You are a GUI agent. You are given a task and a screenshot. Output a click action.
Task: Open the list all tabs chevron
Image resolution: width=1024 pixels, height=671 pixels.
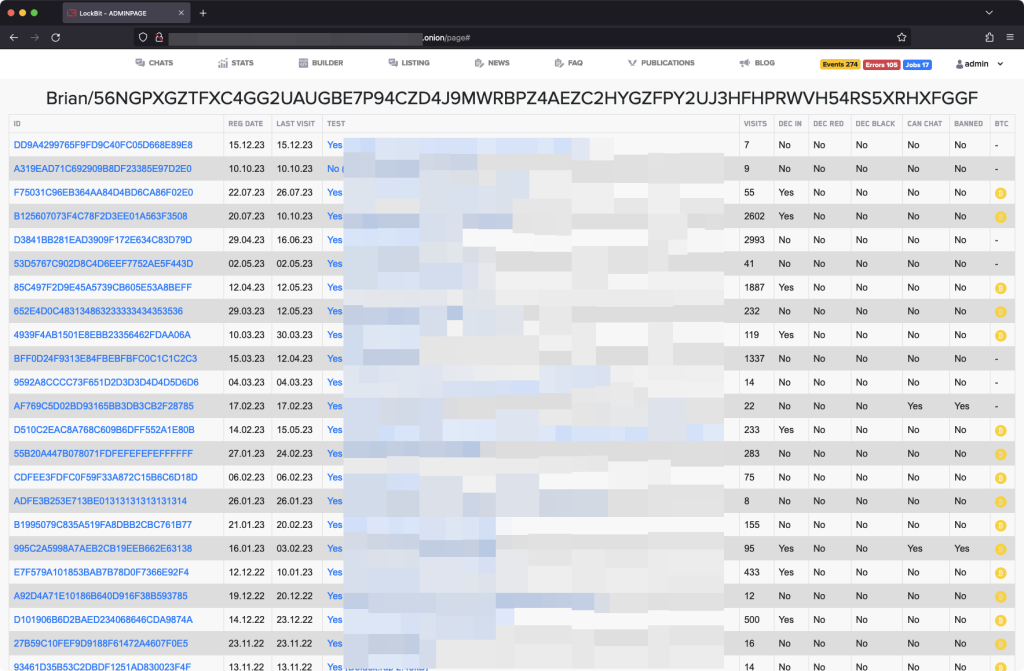989,13
